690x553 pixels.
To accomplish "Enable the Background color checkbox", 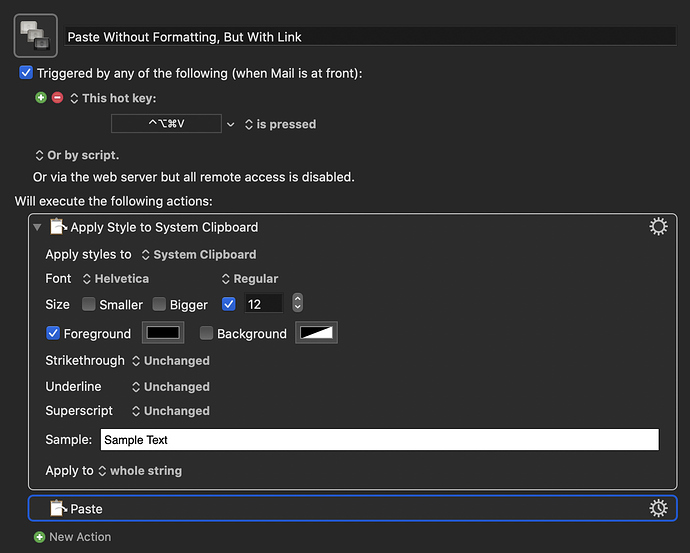I will tap(206, 333).
